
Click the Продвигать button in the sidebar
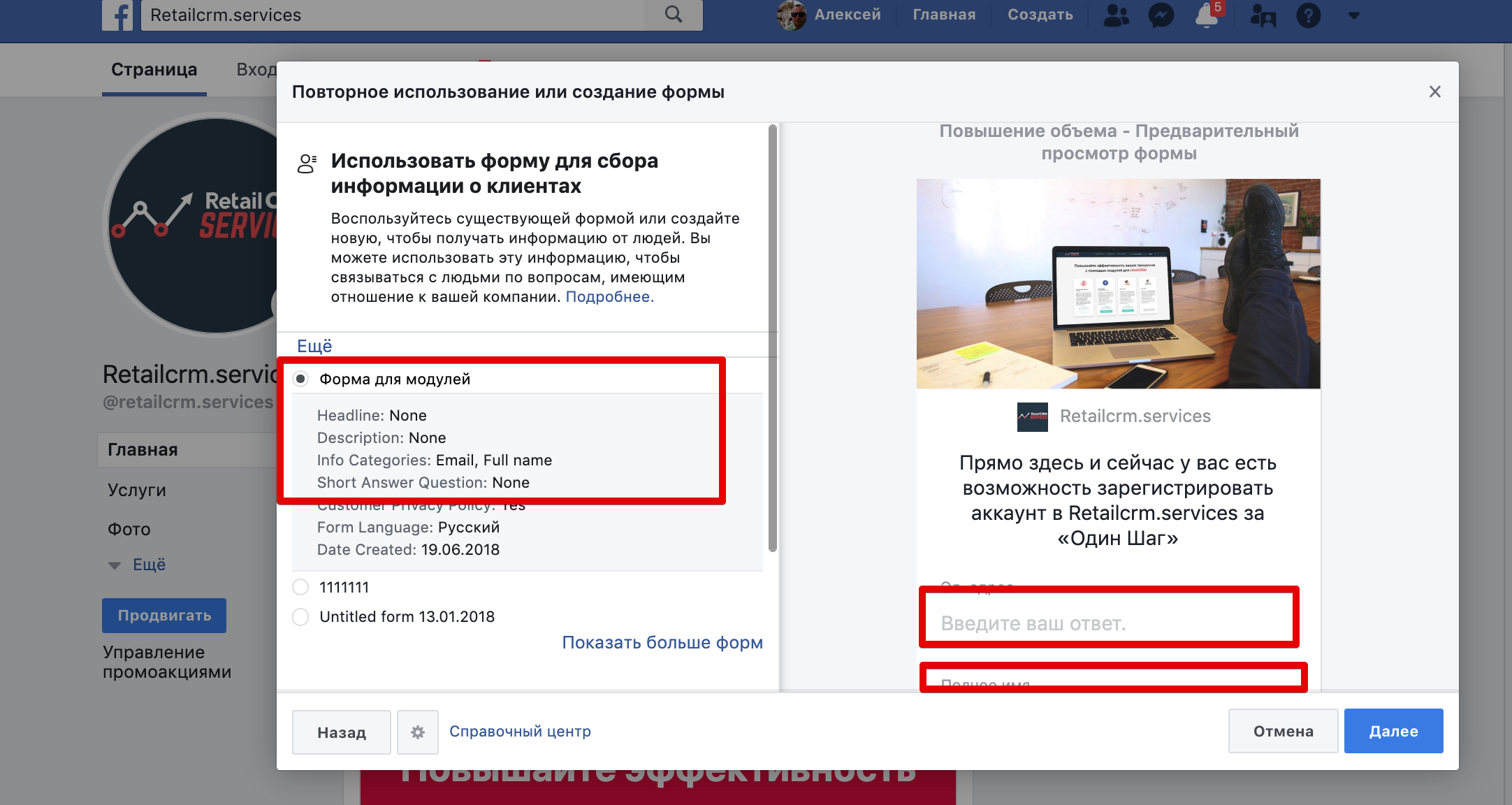(x=164, y=615)
